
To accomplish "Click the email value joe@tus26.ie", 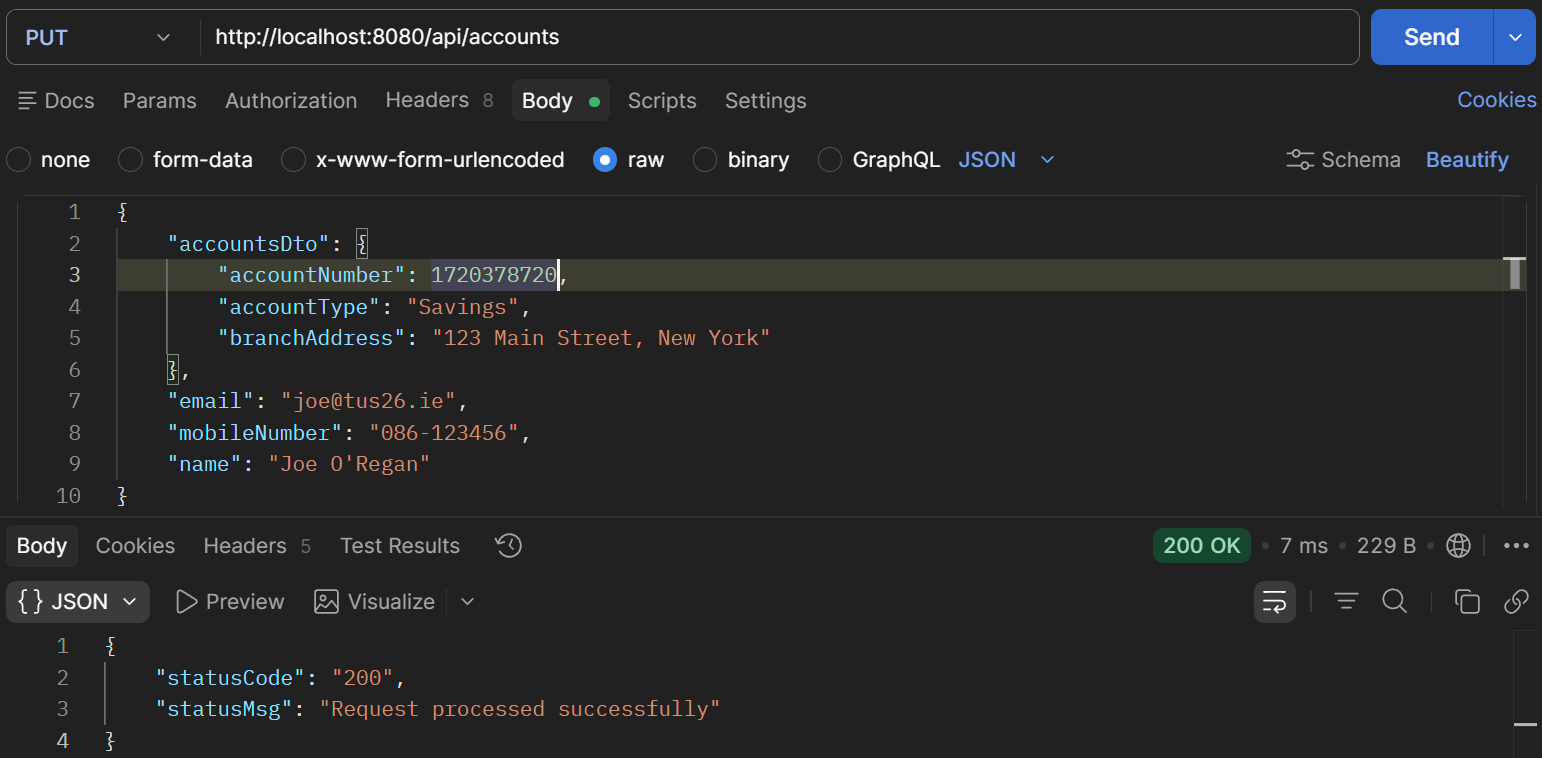I will 368,401.
